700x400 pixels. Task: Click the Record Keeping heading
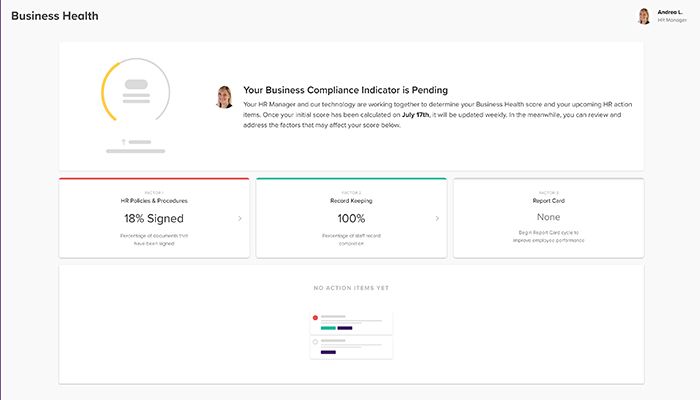[350, 200]
